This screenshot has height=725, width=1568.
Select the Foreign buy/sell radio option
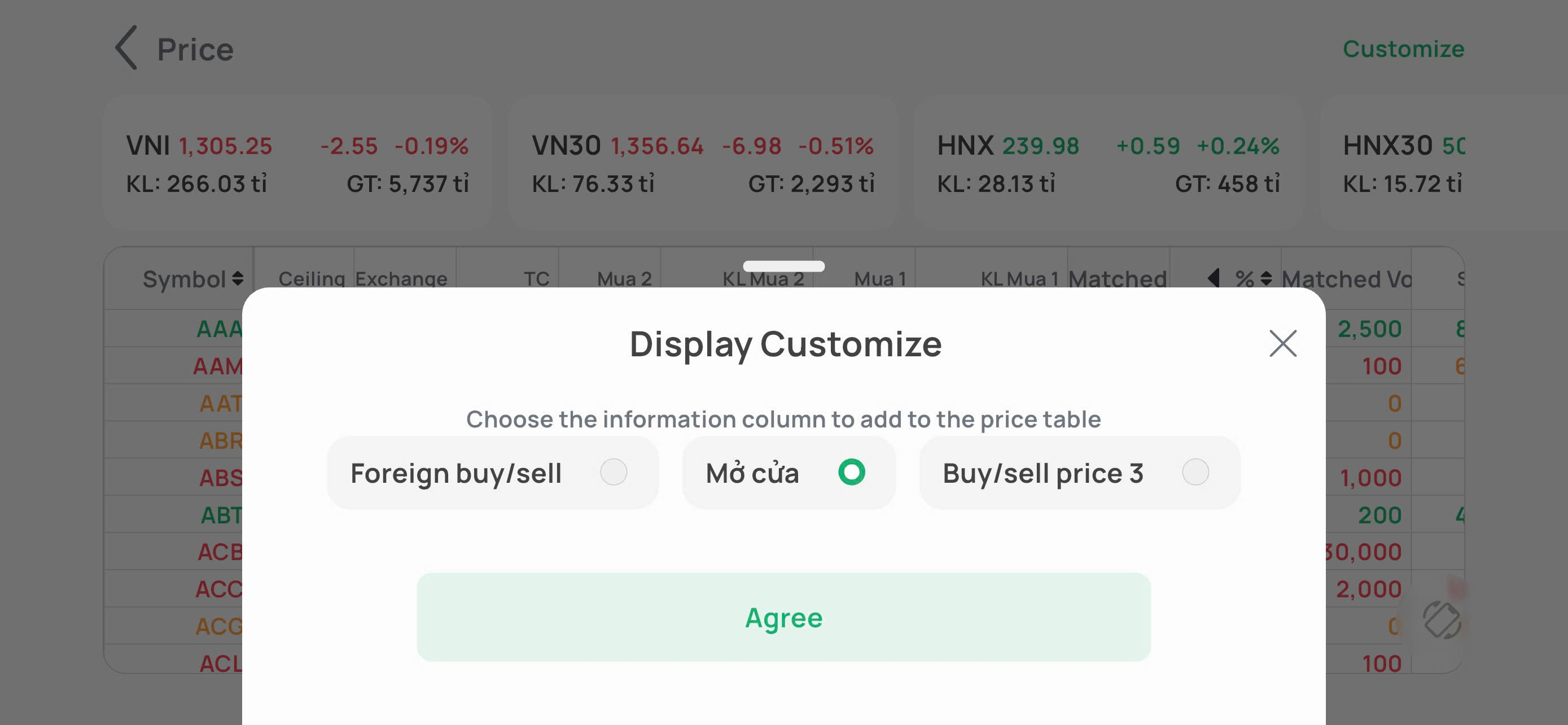[x=613, y=473]
